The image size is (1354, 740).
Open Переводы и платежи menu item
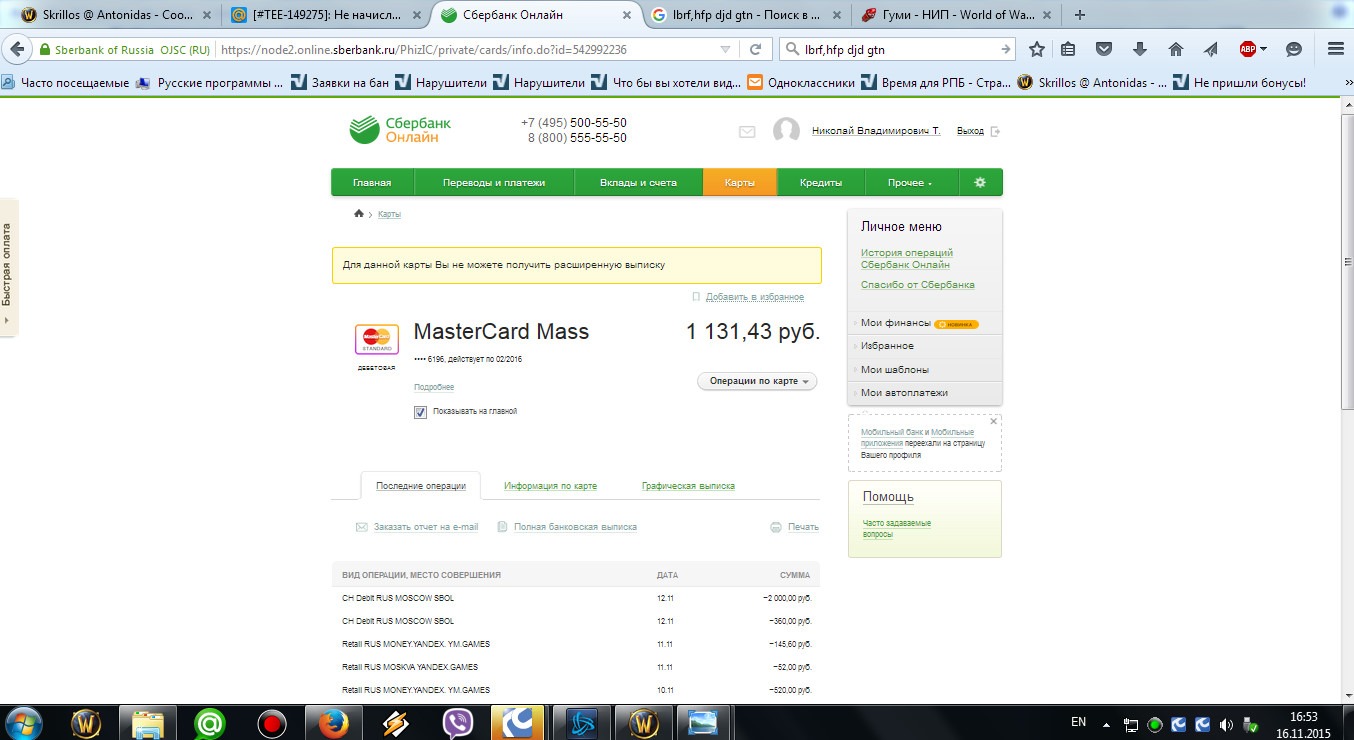[494, 182]
